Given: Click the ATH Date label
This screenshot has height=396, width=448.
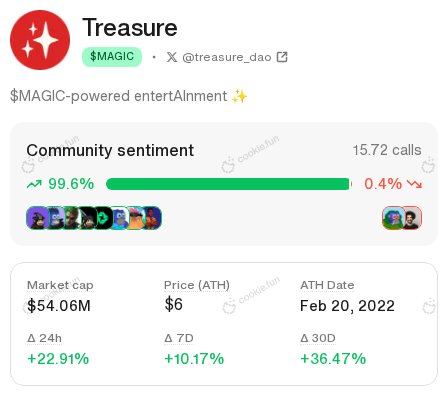Looking at the screenshot, I should tap(327, 285).
